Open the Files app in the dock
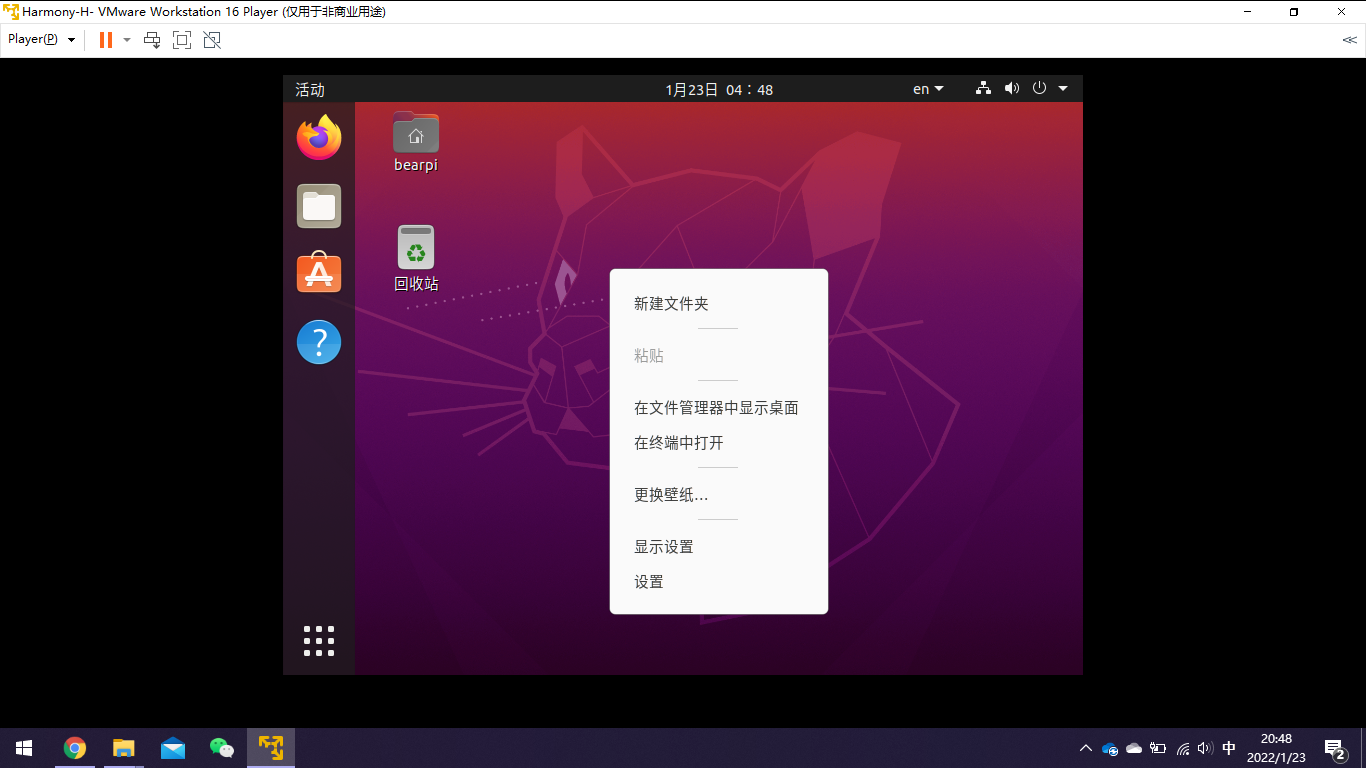 point(319,206)
